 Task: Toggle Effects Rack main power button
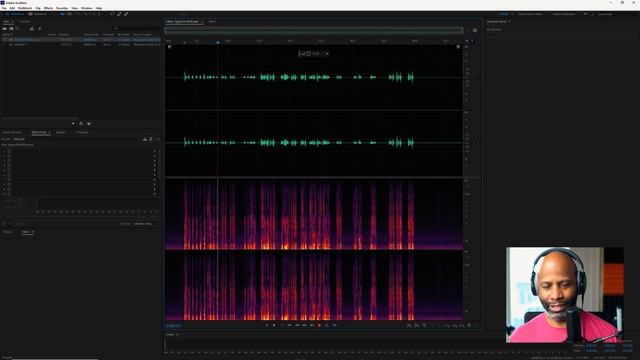4,224
